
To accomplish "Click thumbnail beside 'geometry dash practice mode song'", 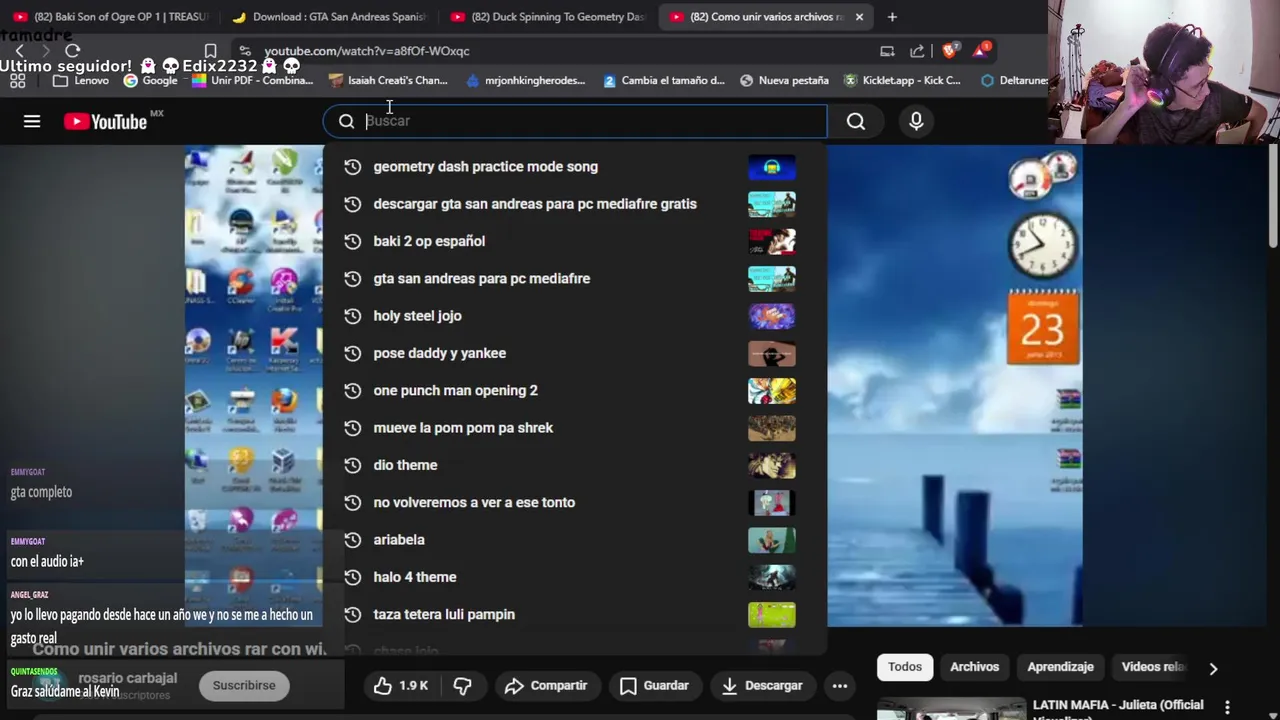I will click(x=772, y=167).
